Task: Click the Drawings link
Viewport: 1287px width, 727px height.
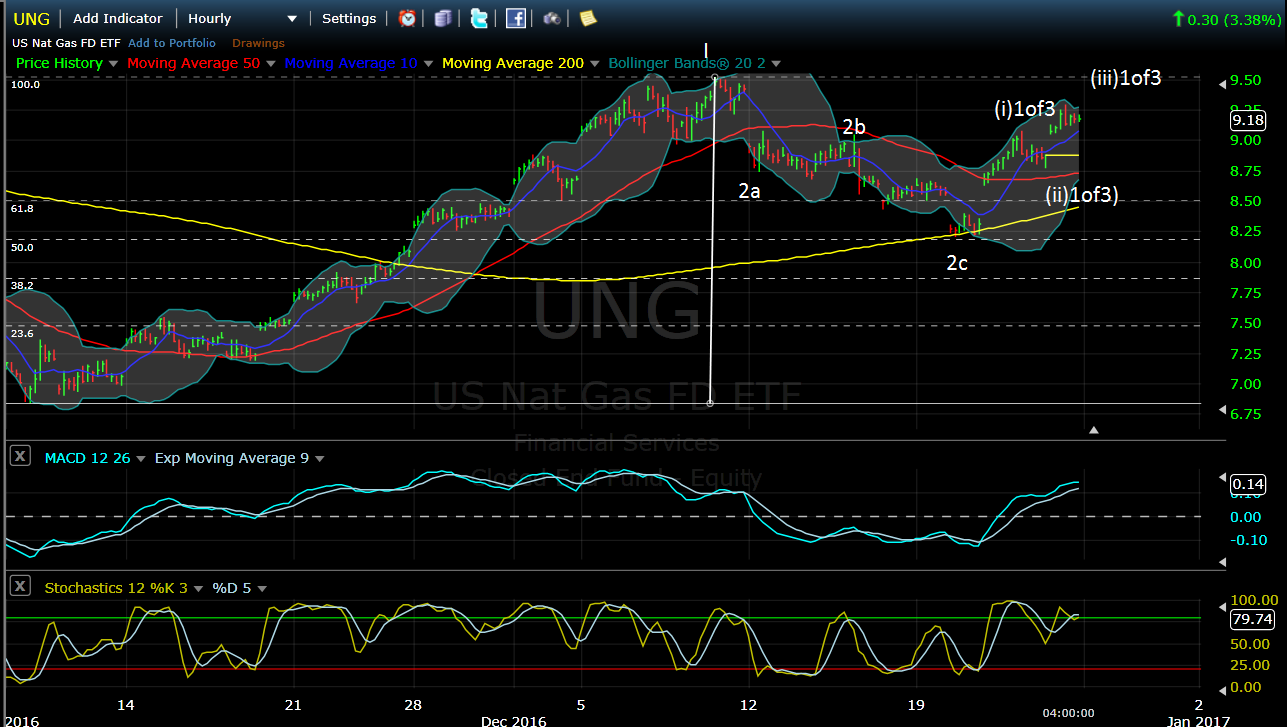Action: (258, 43)
